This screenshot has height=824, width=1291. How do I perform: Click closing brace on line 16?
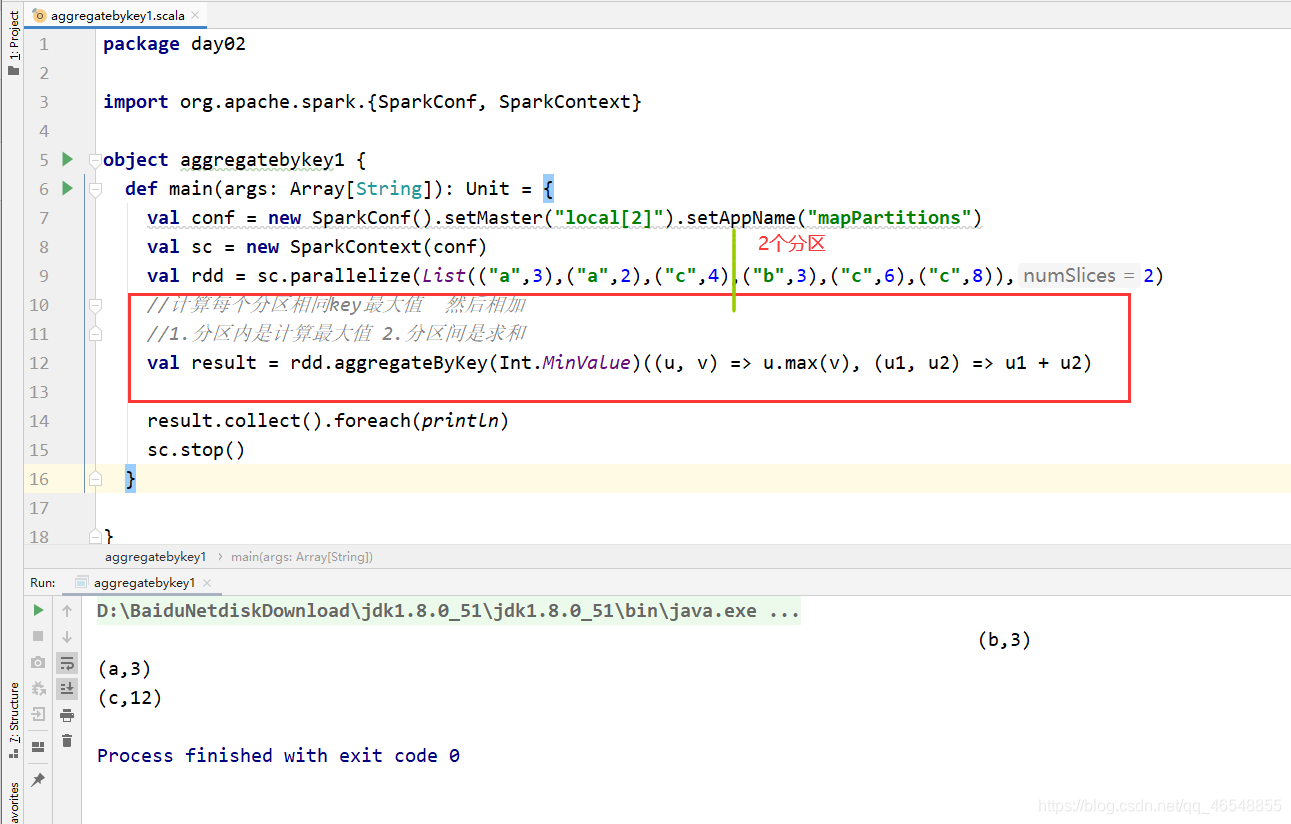click(x=130, y=479)
